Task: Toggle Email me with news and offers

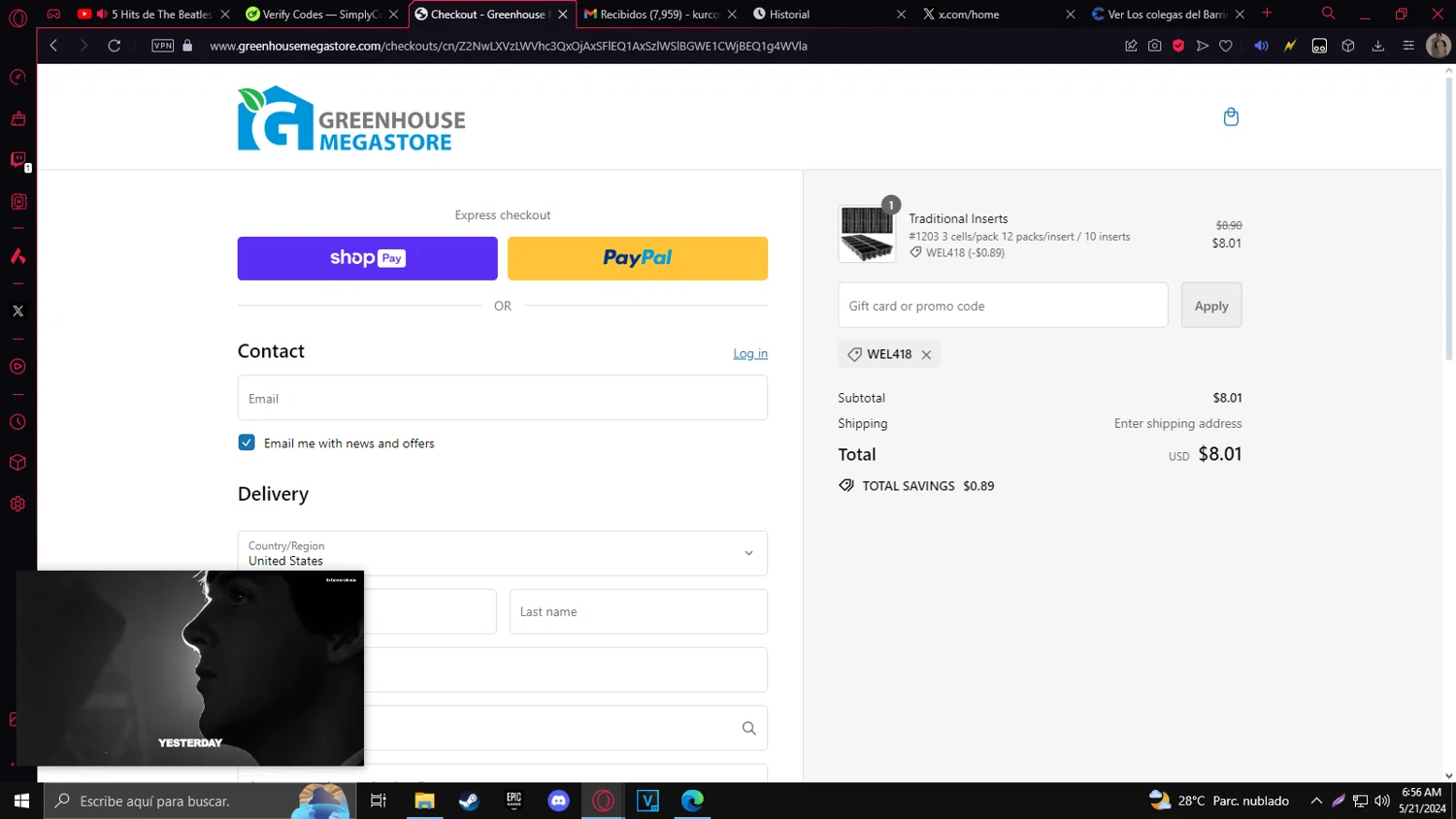Action: point(247,442)
